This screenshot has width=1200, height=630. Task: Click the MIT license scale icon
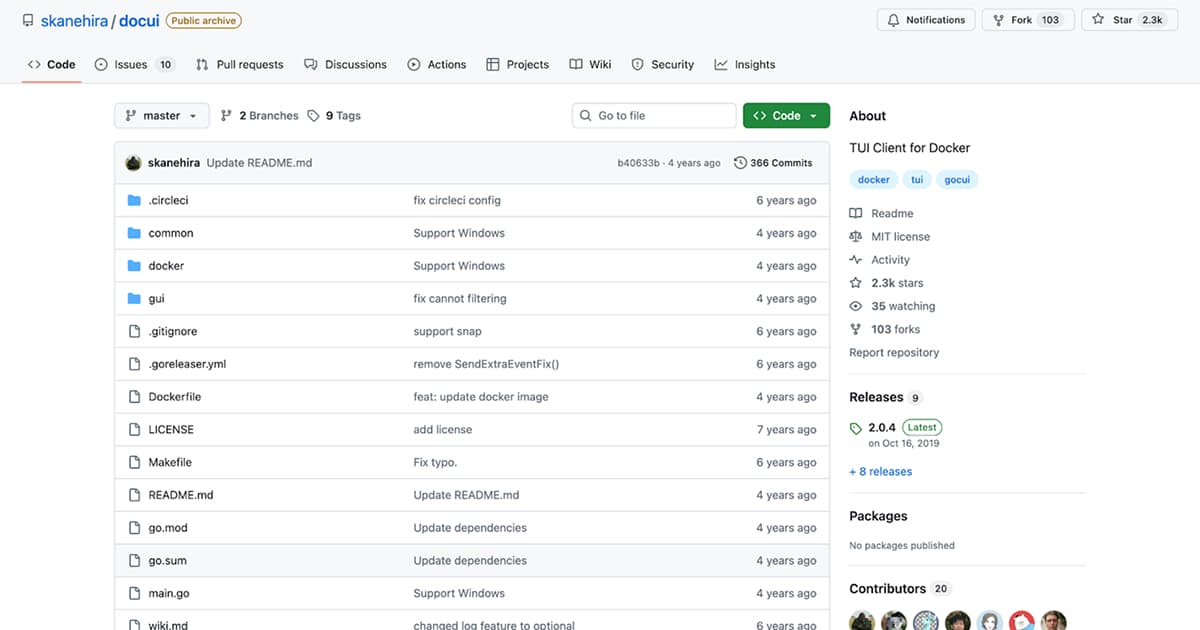pyautogui.click(x=855, y=237)
